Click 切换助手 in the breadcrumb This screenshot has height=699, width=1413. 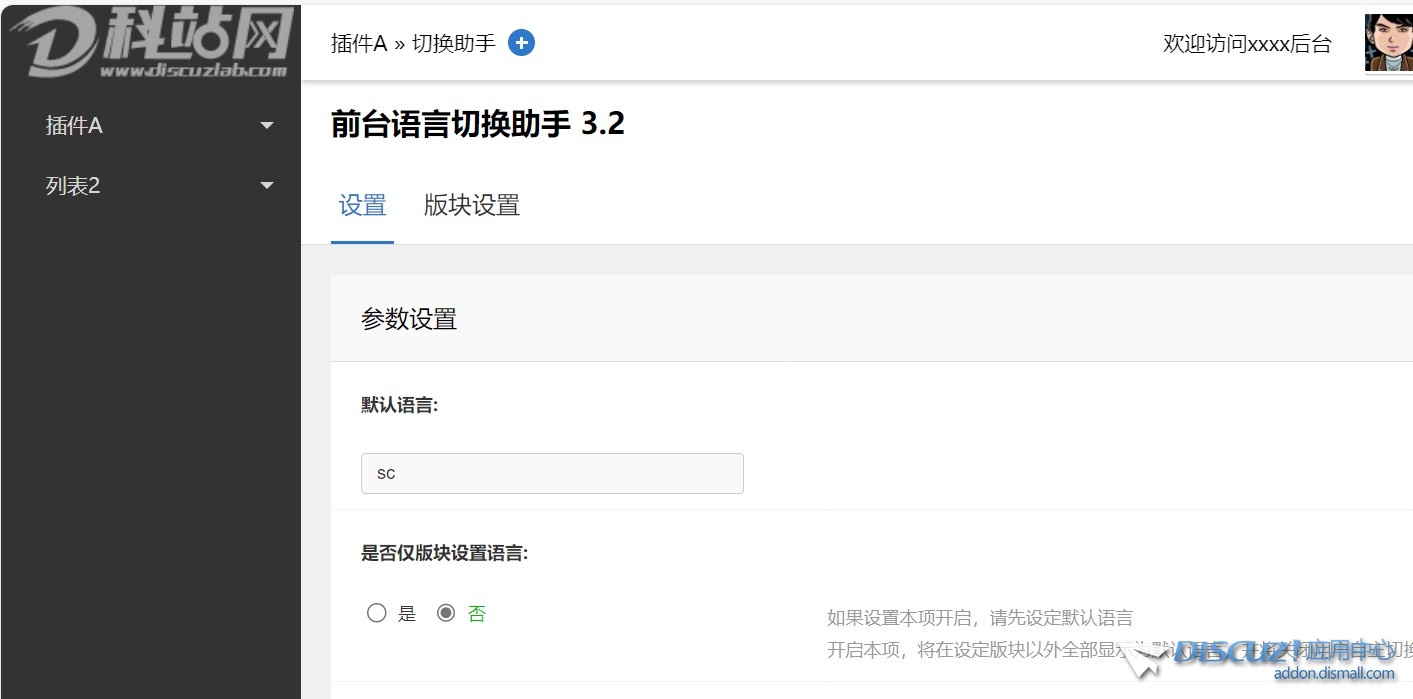454,44
